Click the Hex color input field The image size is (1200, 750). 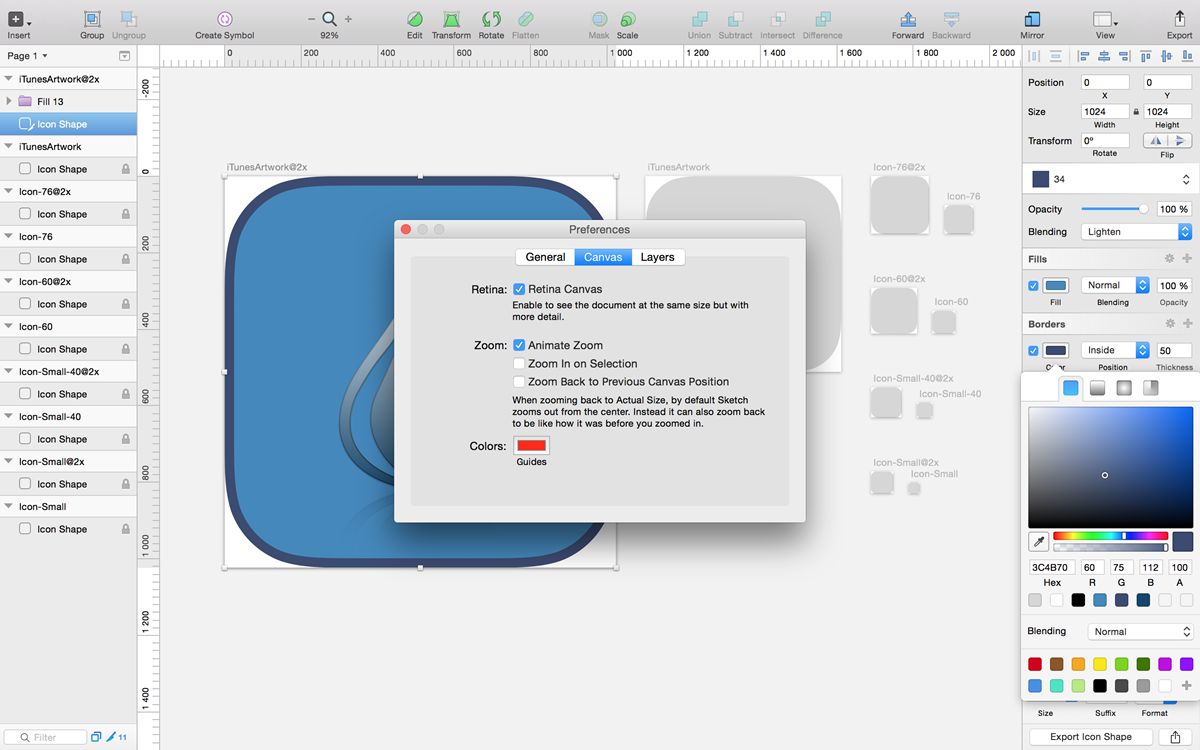click(x=1051, y=567)
